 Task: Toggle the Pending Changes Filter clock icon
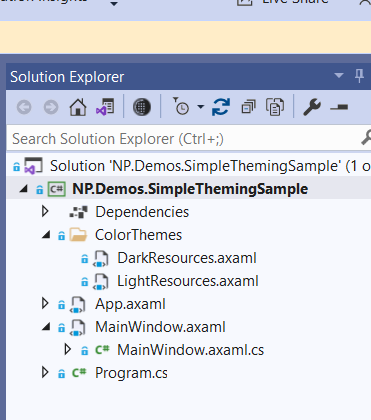coord(181,107)
